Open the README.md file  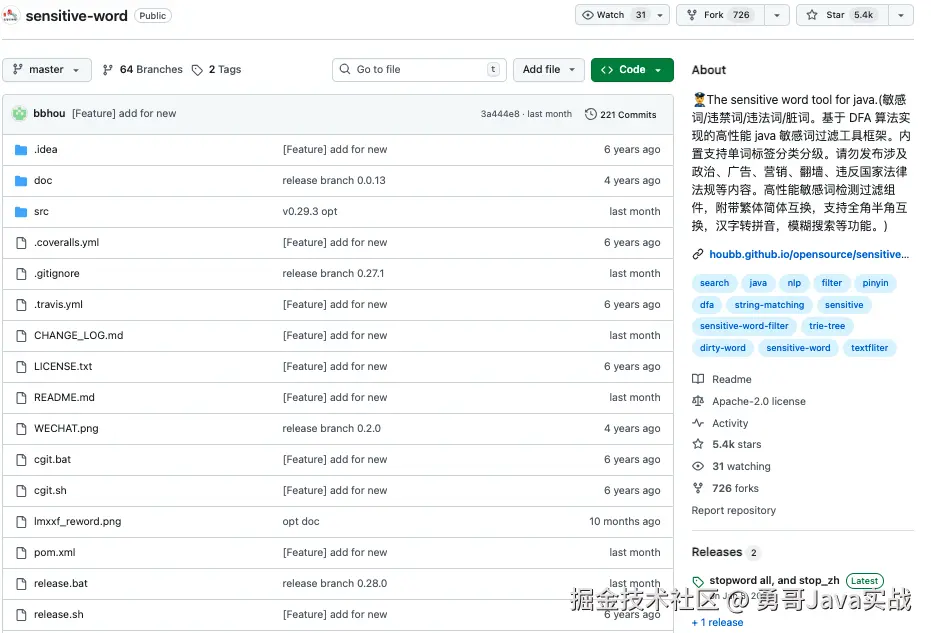64,398
